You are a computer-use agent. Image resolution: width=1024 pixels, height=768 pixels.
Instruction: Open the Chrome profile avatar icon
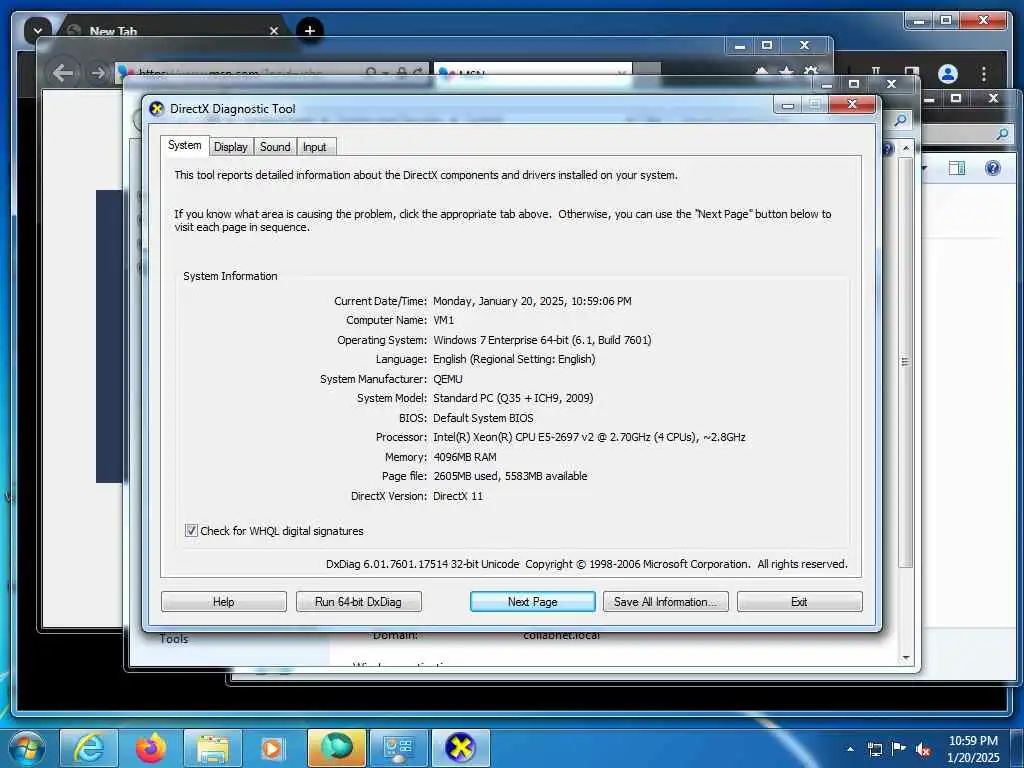[x=948, y=74]
